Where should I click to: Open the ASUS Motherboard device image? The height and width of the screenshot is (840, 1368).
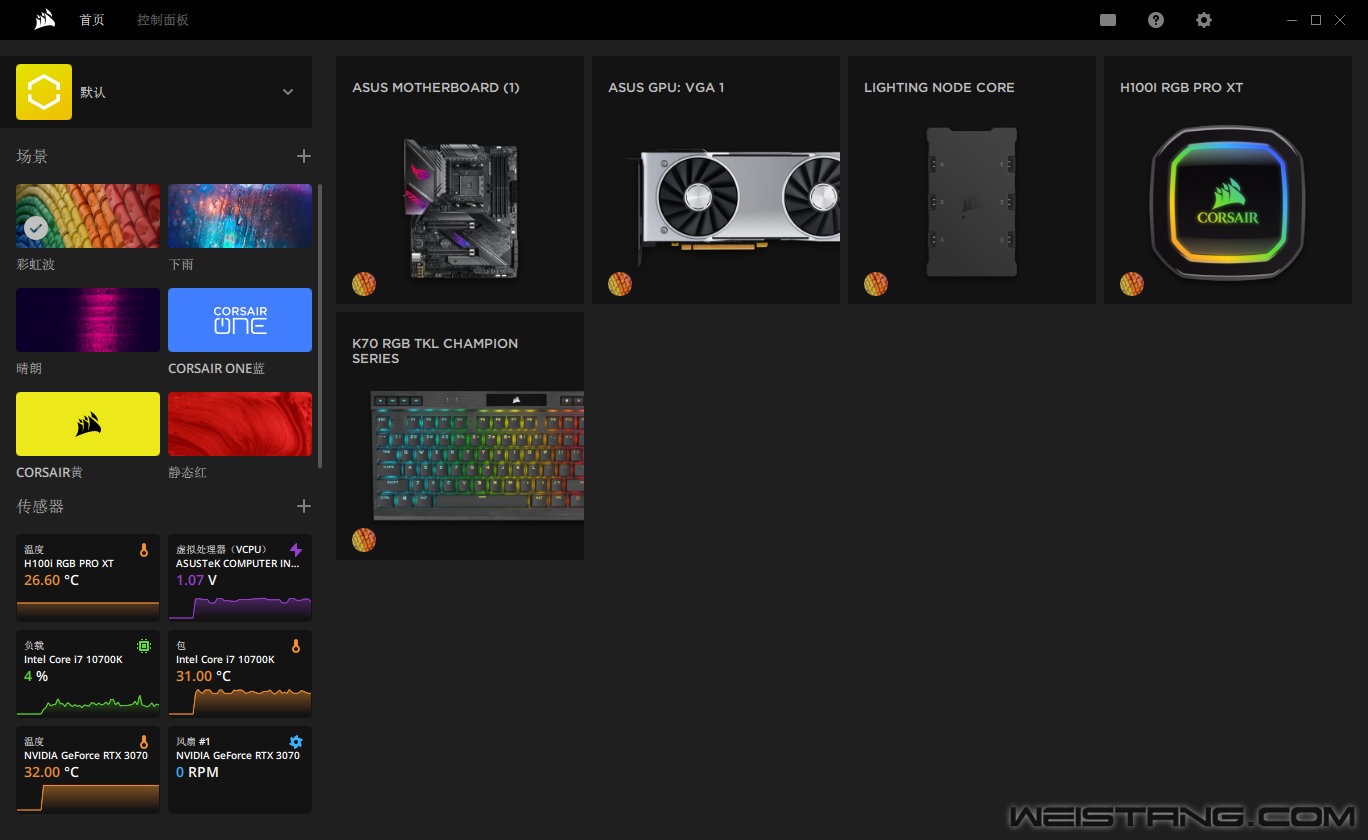coord(461,208)
